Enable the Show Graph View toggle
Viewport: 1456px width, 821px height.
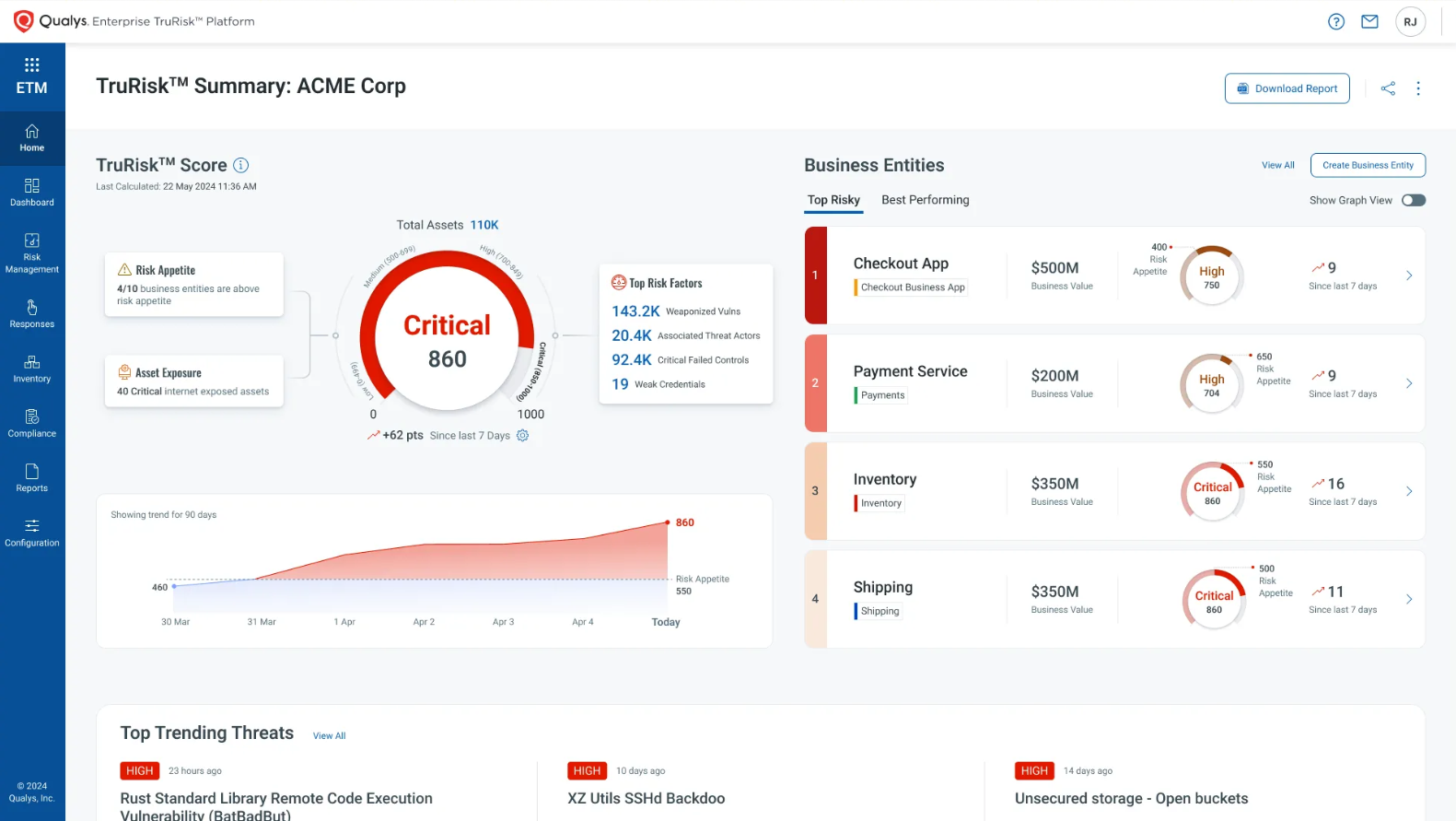coord(1413,201)
